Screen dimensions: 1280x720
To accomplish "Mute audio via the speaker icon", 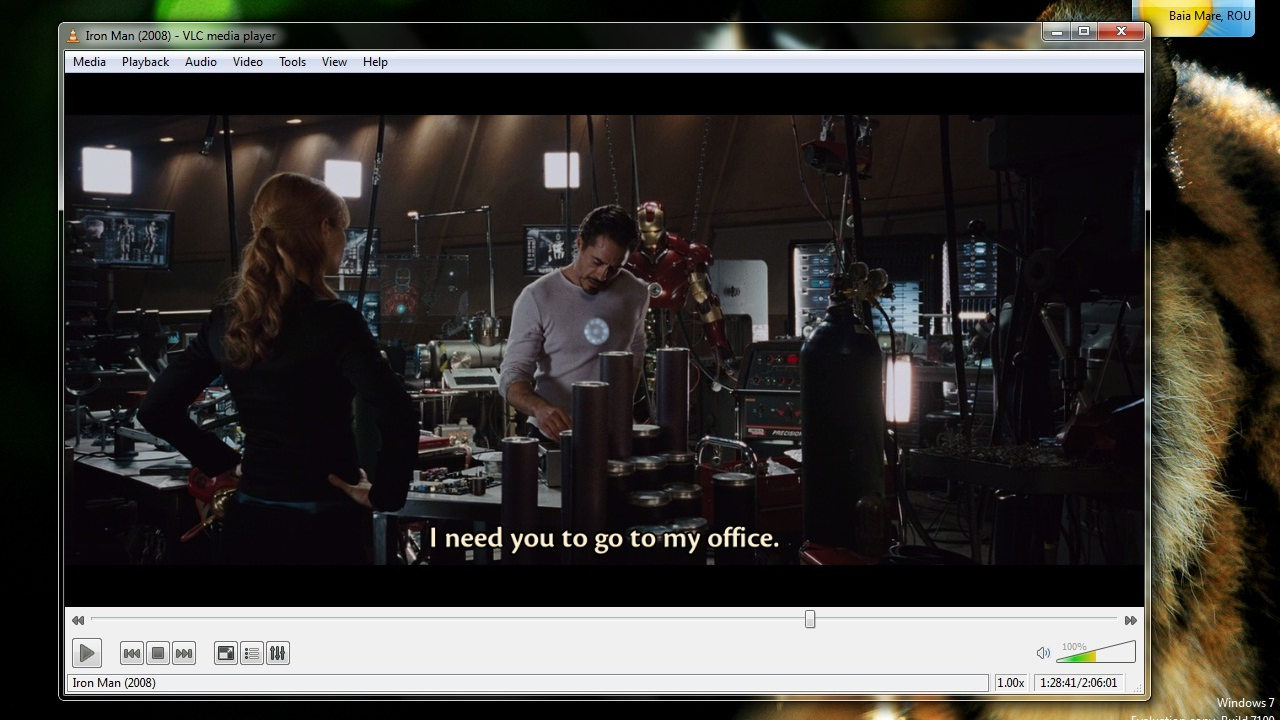I will pyautogui.click(x=1042, y=652).
